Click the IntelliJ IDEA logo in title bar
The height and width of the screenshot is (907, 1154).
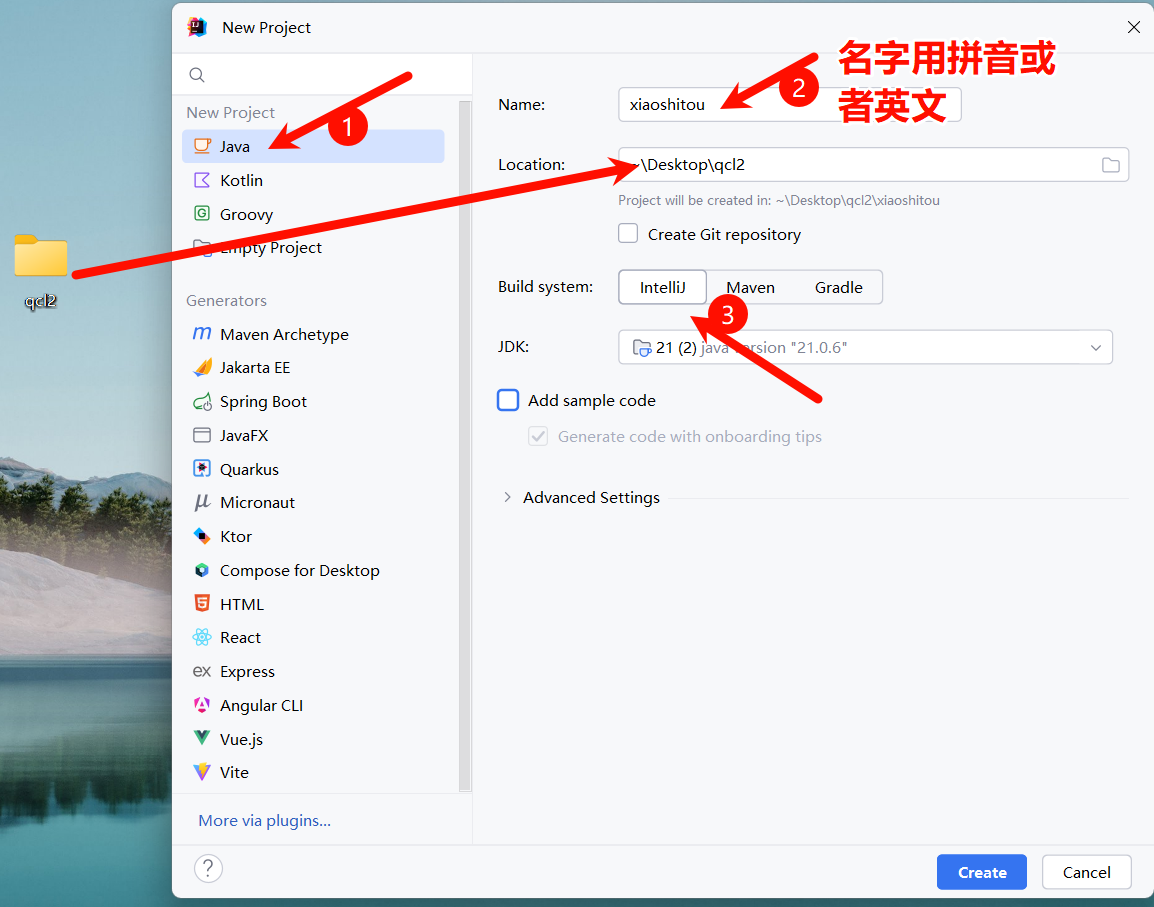197,27
